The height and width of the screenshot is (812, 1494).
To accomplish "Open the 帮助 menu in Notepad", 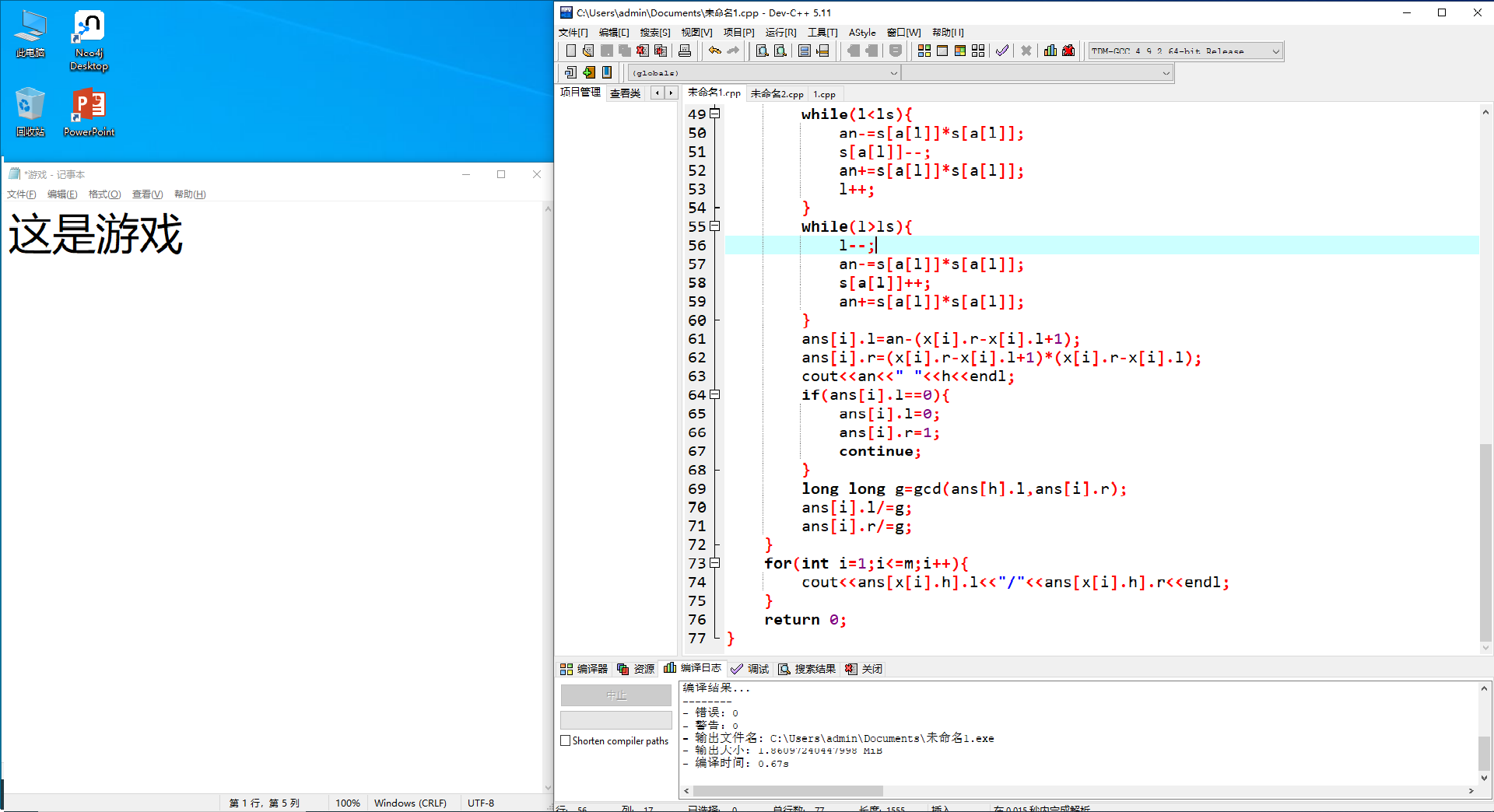I will 190,194.
